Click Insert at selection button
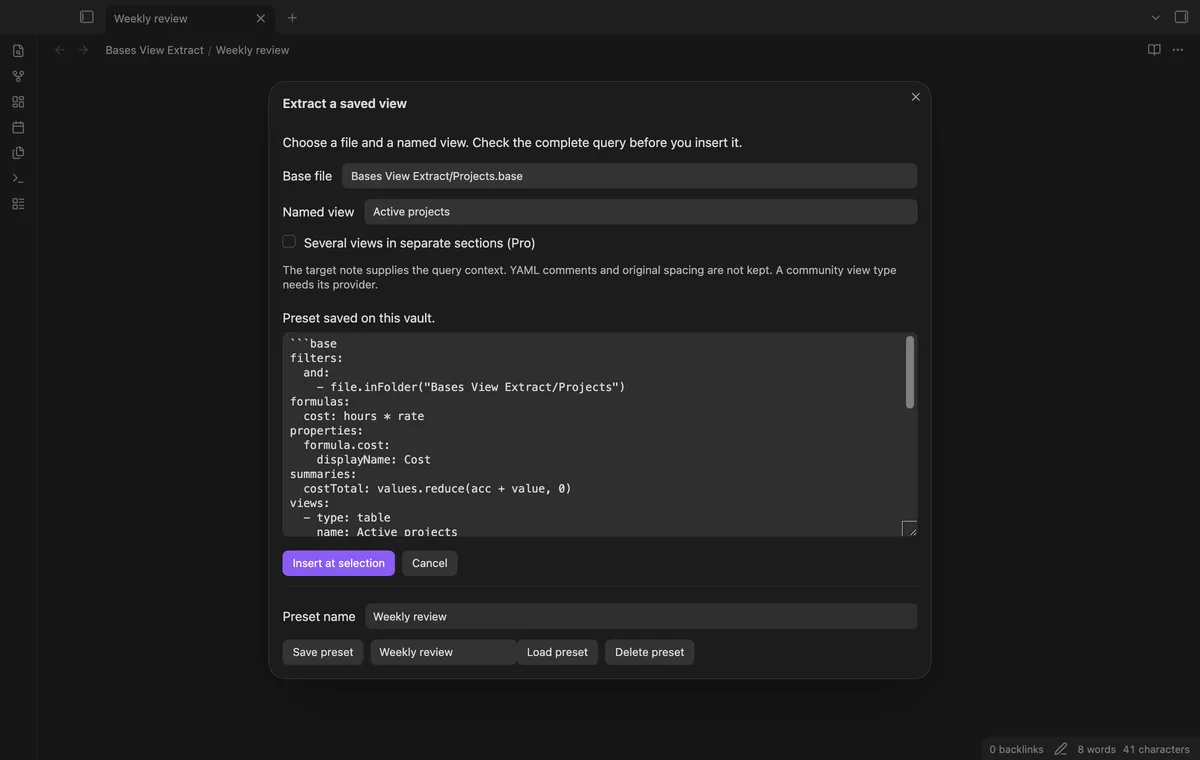Screen dimensions: 1200x760 (x=338, y=563)
